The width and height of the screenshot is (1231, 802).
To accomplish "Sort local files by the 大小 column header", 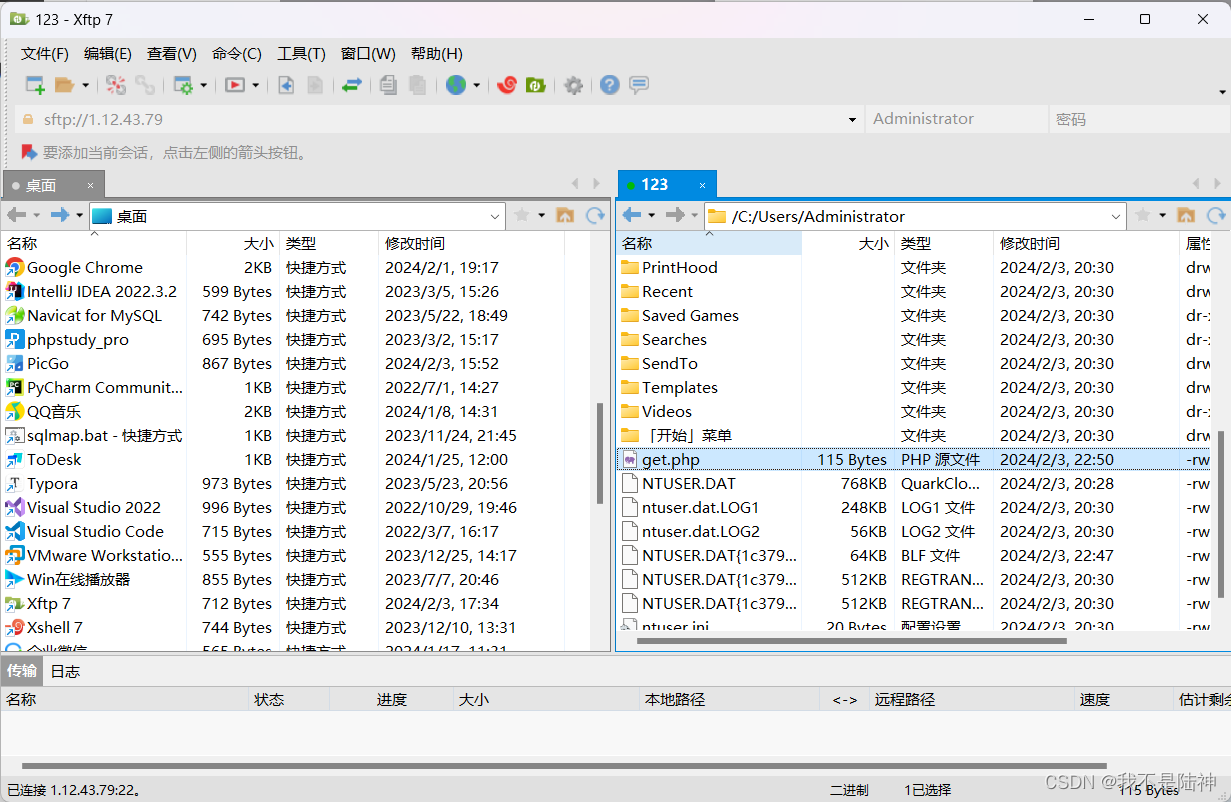I will [257, 243].
